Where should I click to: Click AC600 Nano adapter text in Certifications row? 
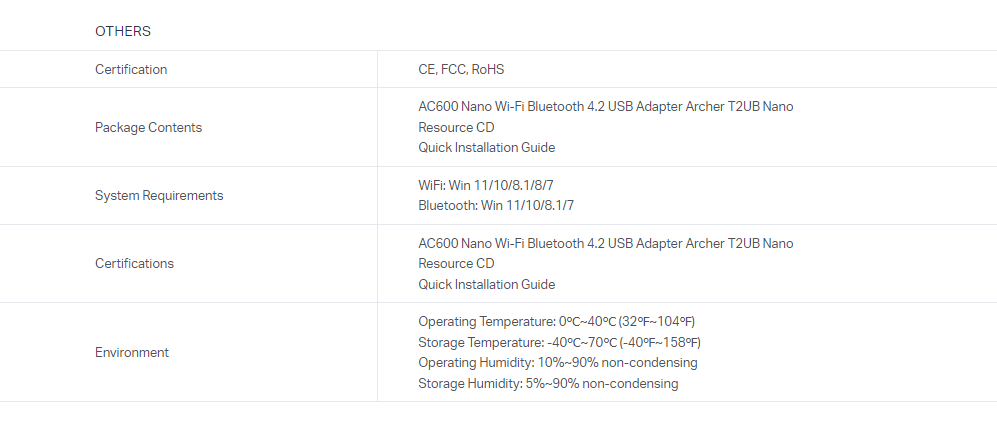coord(605,243)
